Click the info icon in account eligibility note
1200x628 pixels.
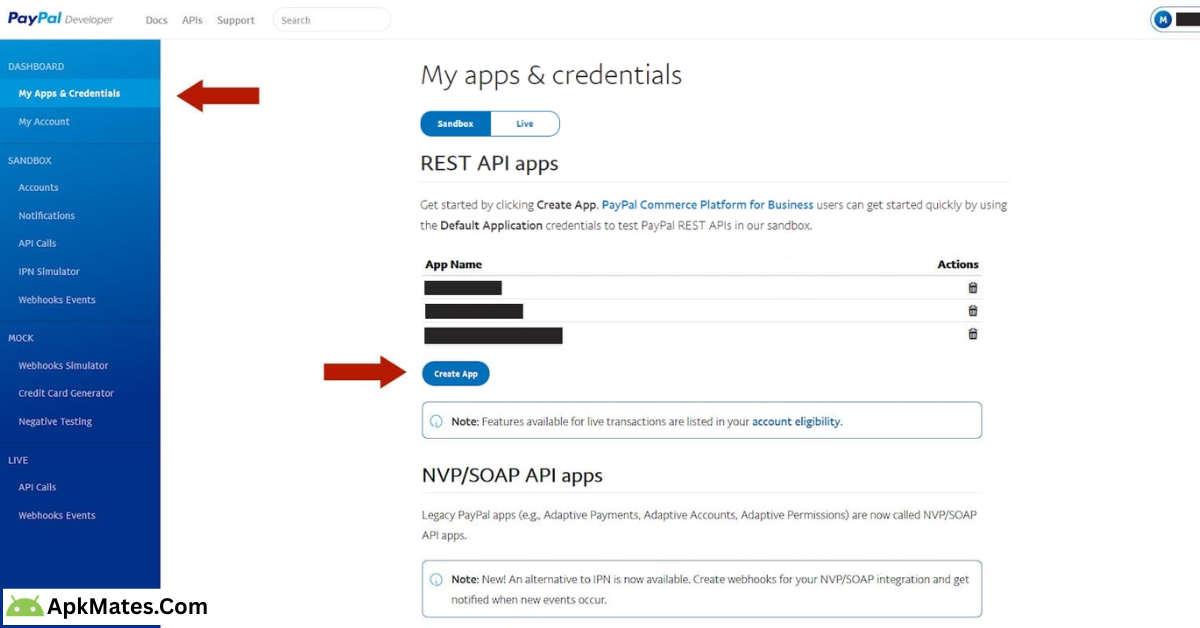tap(436, 421)
